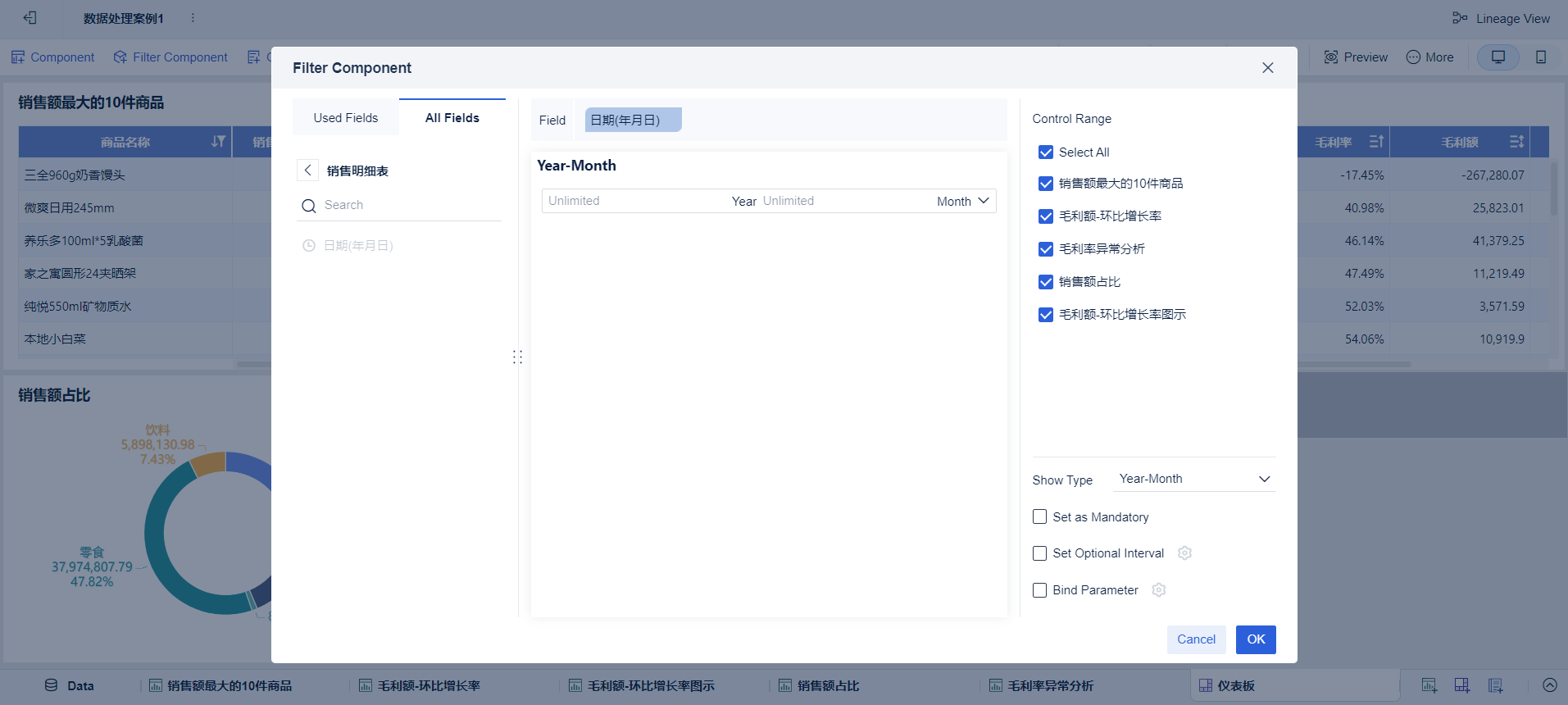The height and width of the screenshot is (705, 1568).
Task: Enable Bind Parameter checkbox
Action: [x=1040, y=589]
